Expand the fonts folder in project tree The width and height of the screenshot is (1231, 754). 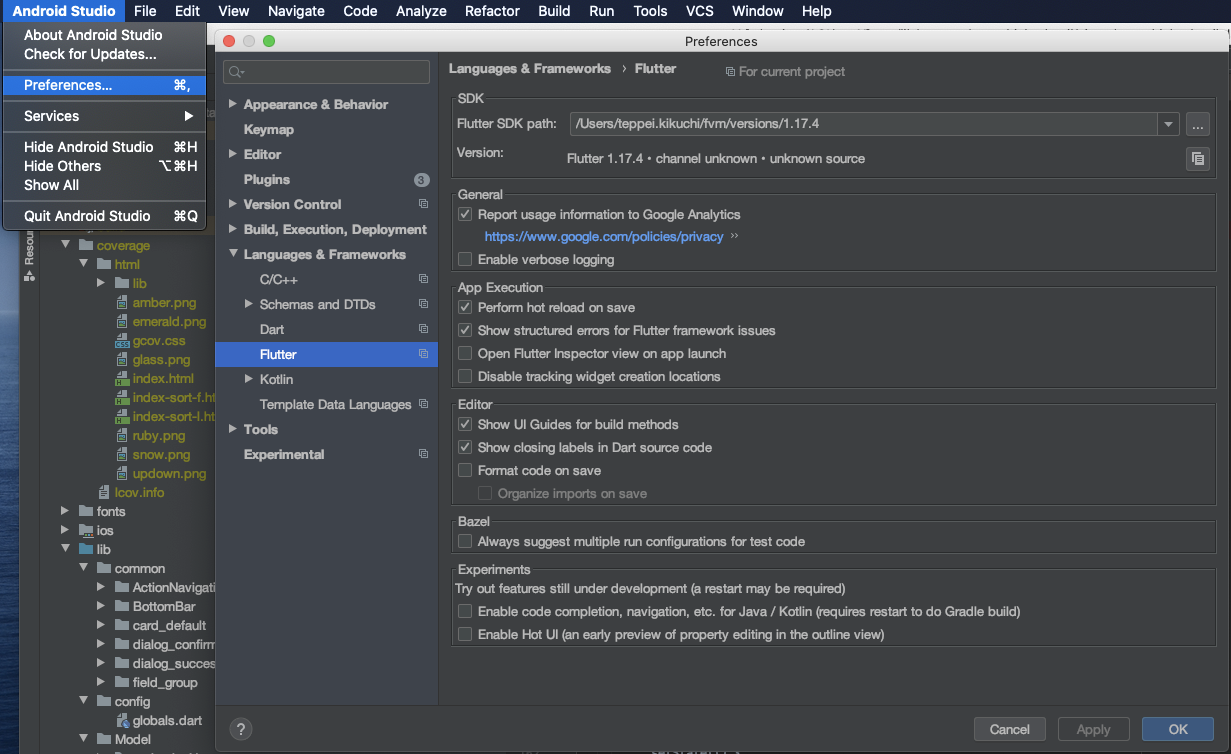tap(66, 511)
